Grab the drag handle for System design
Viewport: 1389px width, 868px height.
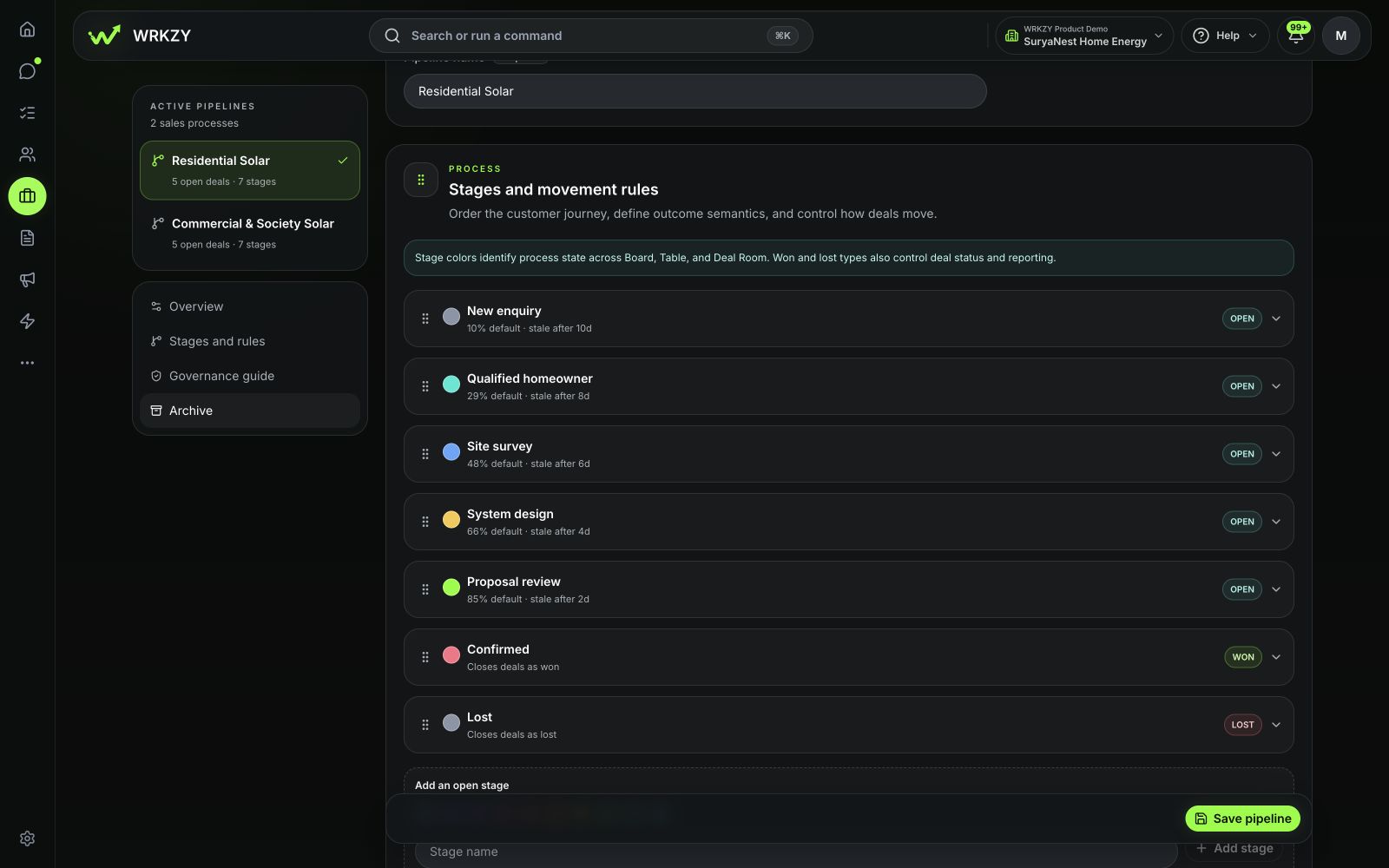coord(425,522)
